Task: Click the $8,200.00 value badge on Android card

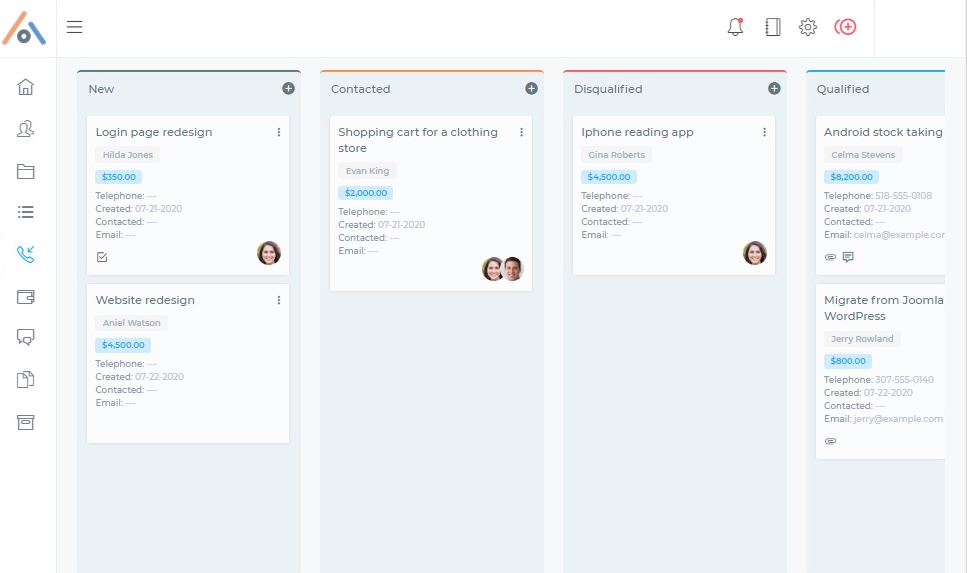Action: (850, 177)
